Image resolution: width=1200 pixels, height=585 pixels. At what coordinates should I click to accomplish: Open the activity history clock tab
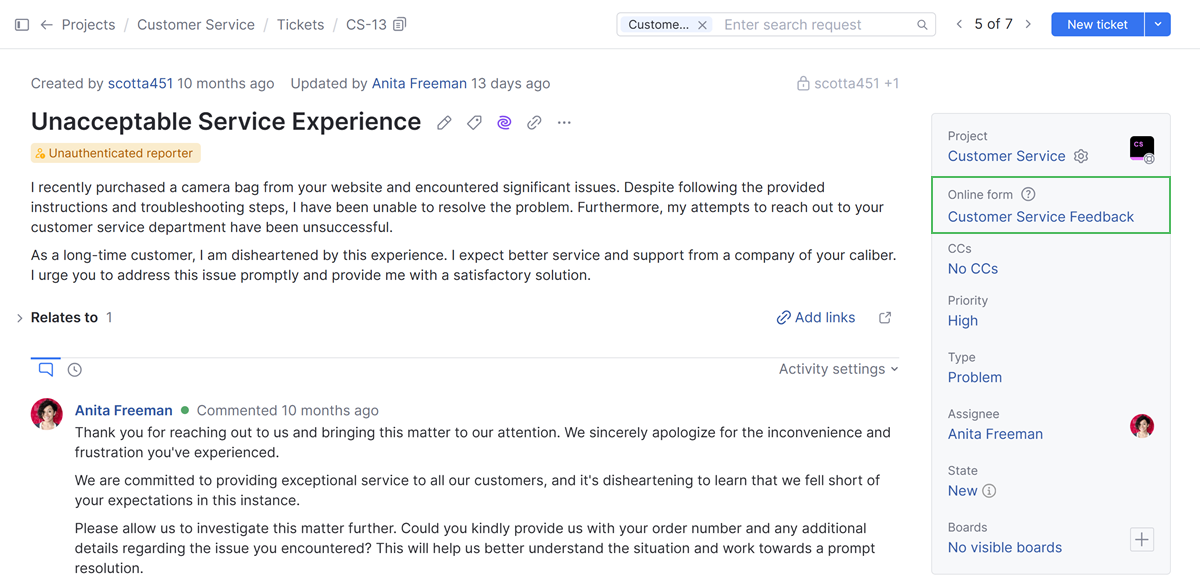(x=74, y=369)
